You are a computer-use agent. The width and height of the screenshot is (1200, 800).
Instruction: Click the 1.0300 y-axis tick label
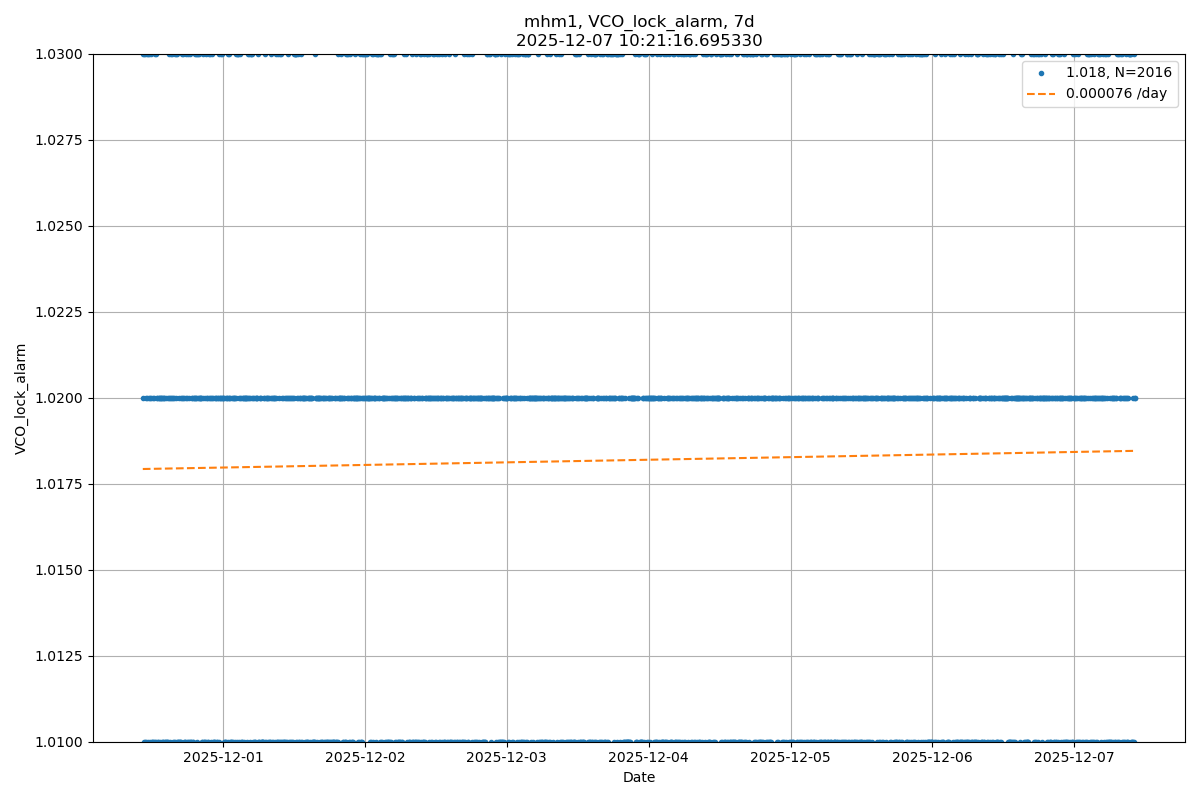pyautogui.click(x=61, y=54)
